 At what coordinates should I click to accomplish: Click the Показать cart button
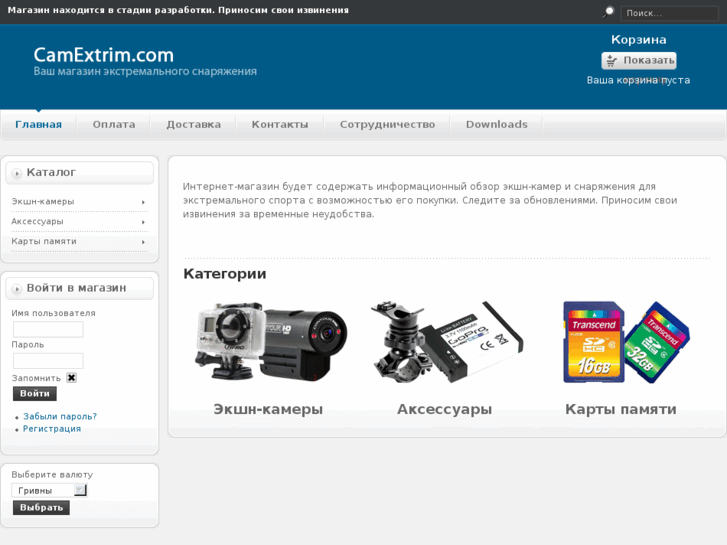639,61
